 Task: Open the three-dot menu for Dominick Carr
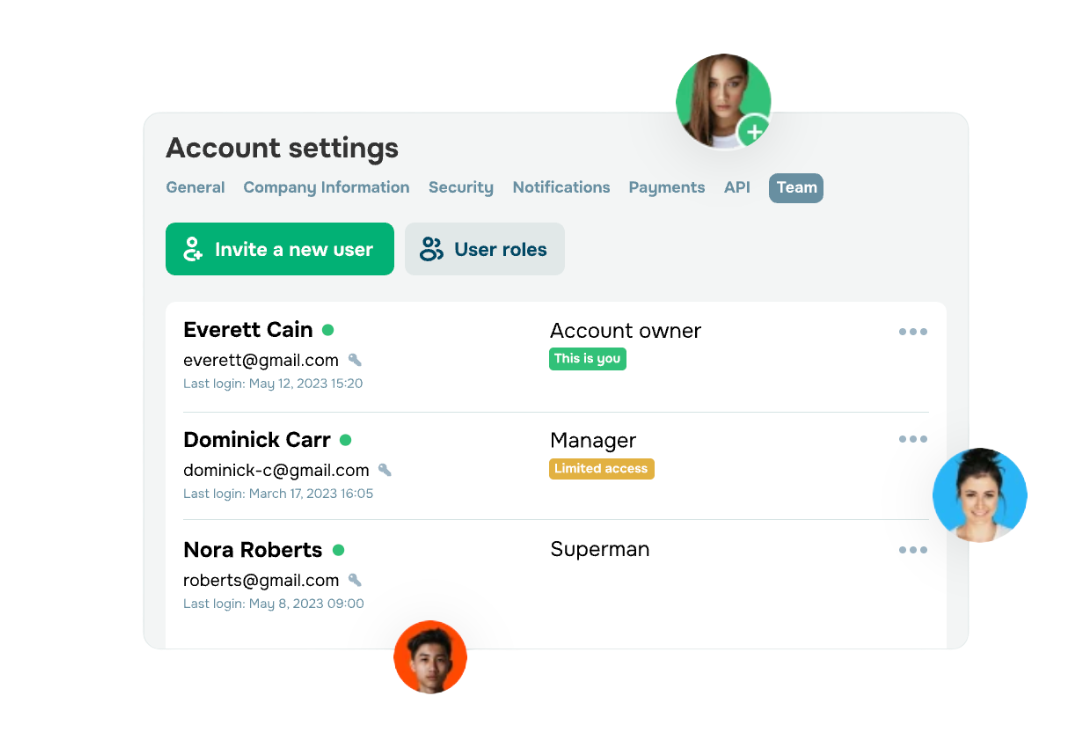(x=912, y=439)
